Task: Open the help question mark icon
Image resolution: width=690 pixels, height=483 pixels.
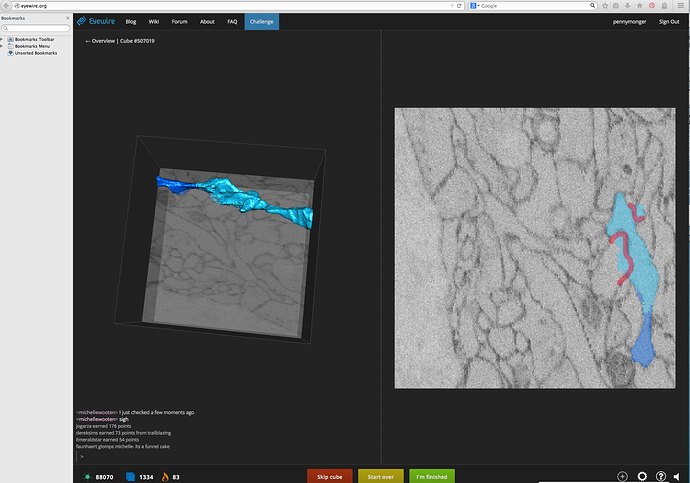Action: point(660,477)
